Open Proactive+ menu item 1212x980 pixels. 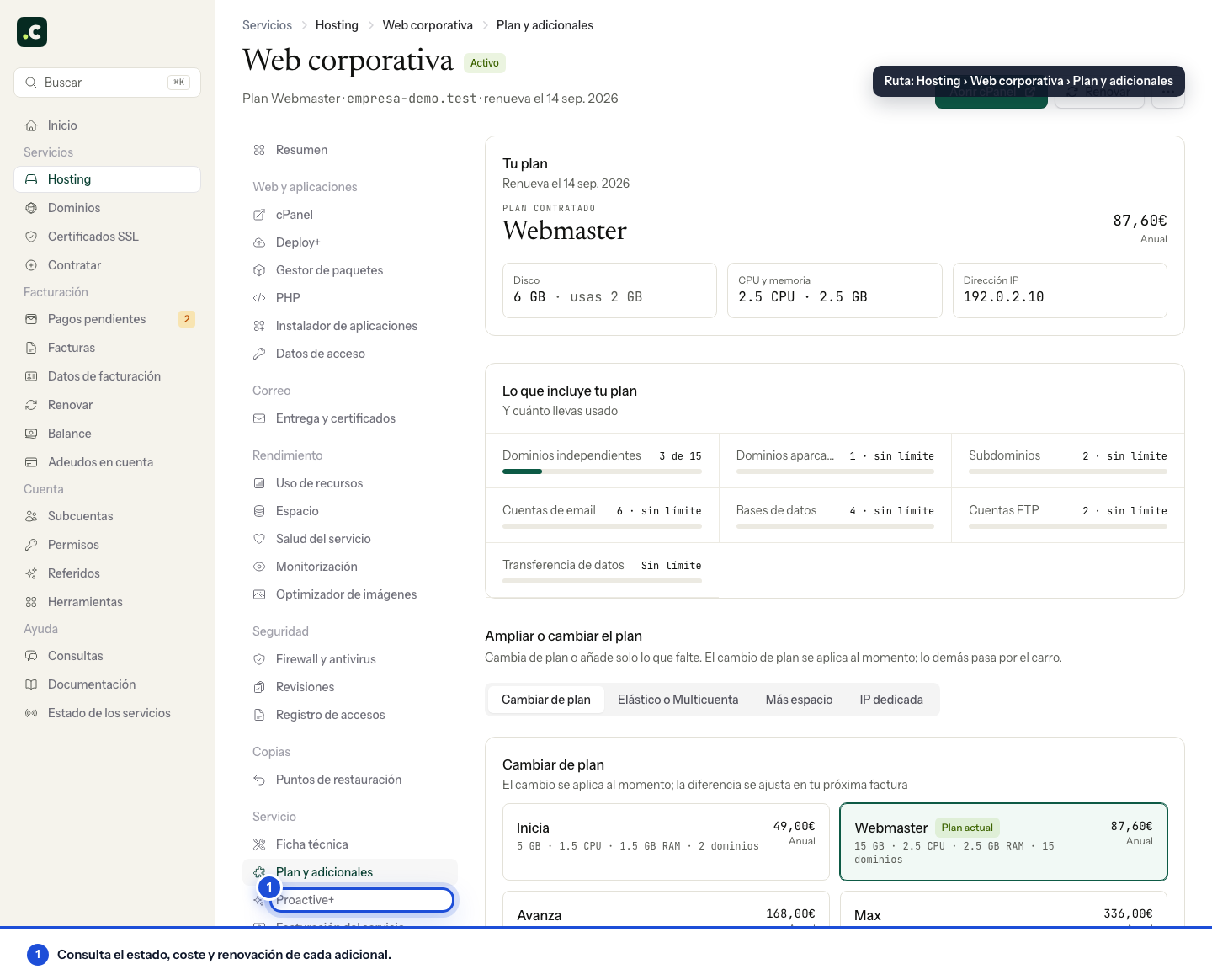(x=350, y=900)
